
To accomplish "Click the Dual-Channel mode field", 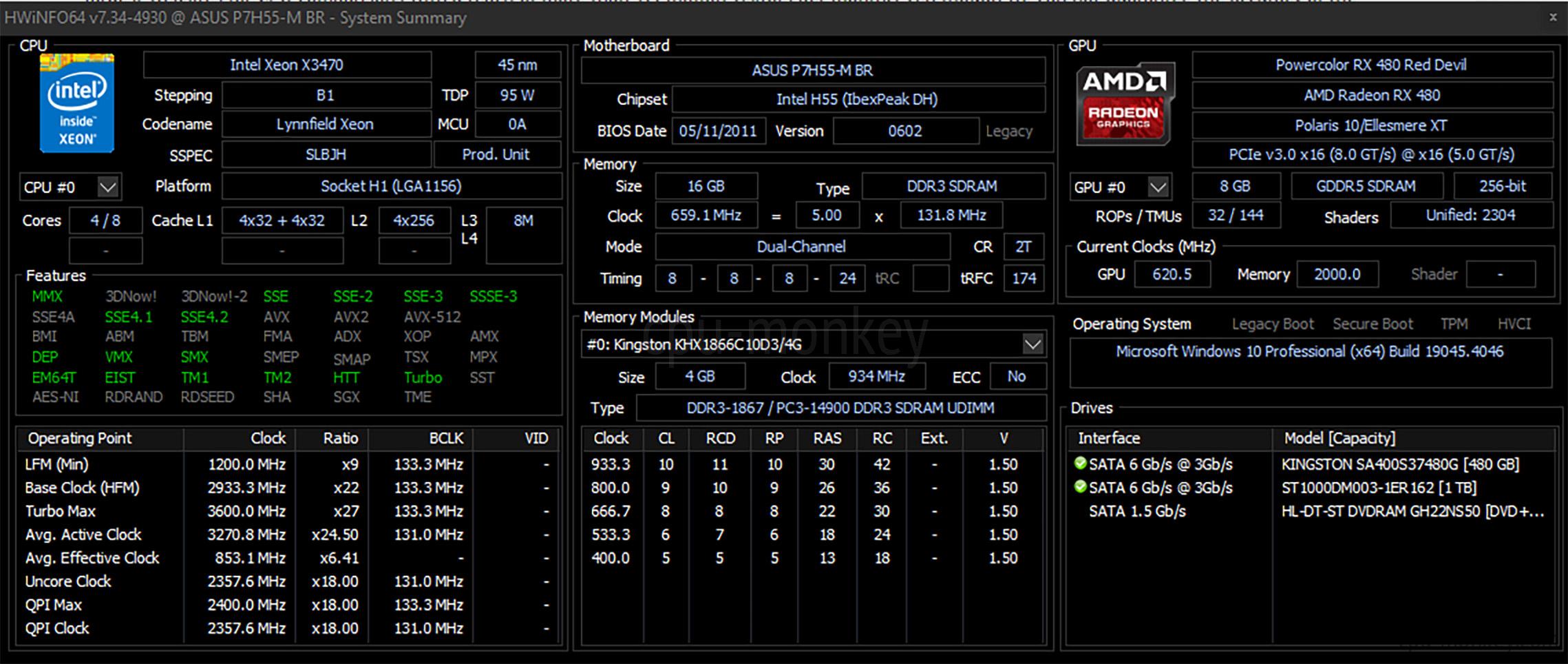I will [x=802, y=247].
